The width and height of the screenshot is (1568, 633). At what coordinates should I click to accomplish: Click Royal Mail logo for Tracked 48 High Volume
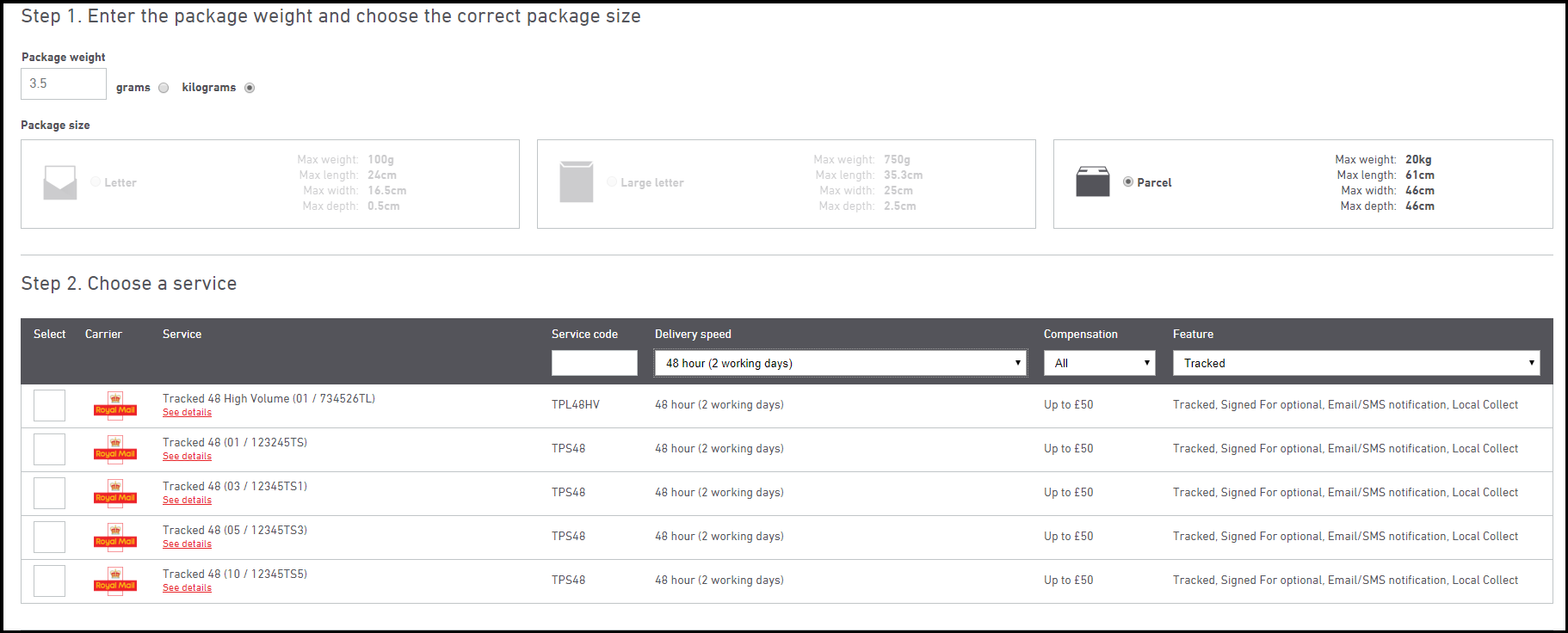pyautogui.click(x=115, y=405)
